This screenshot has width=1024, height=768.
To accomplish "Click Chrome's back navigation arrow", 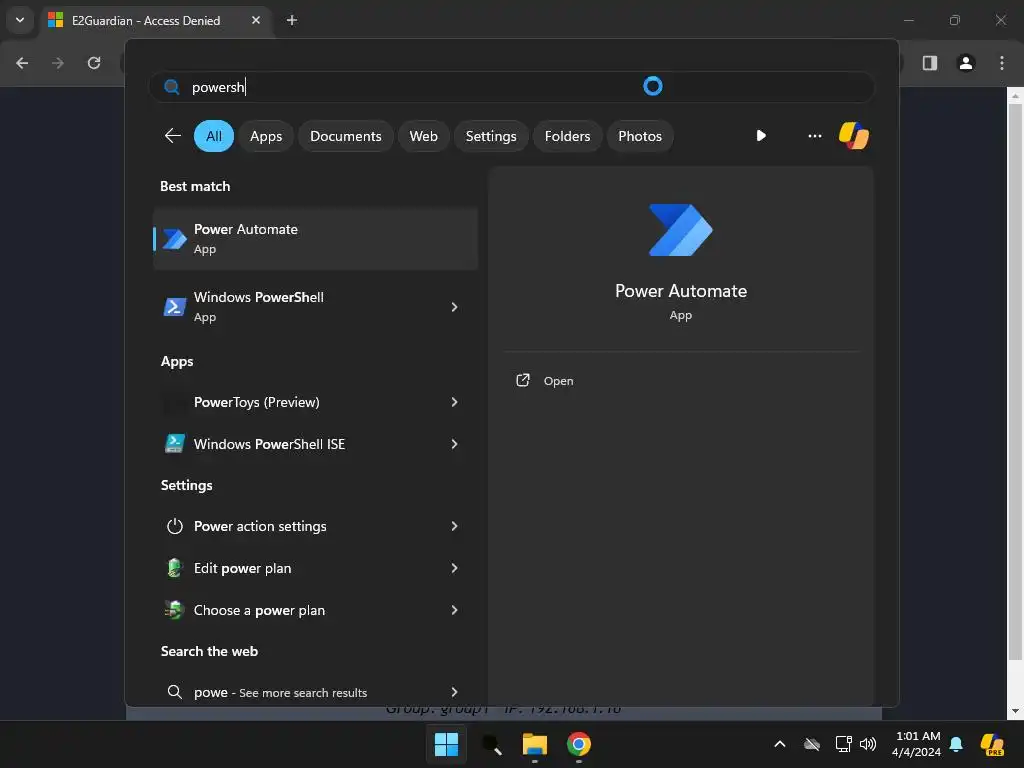I will point(22,63).
